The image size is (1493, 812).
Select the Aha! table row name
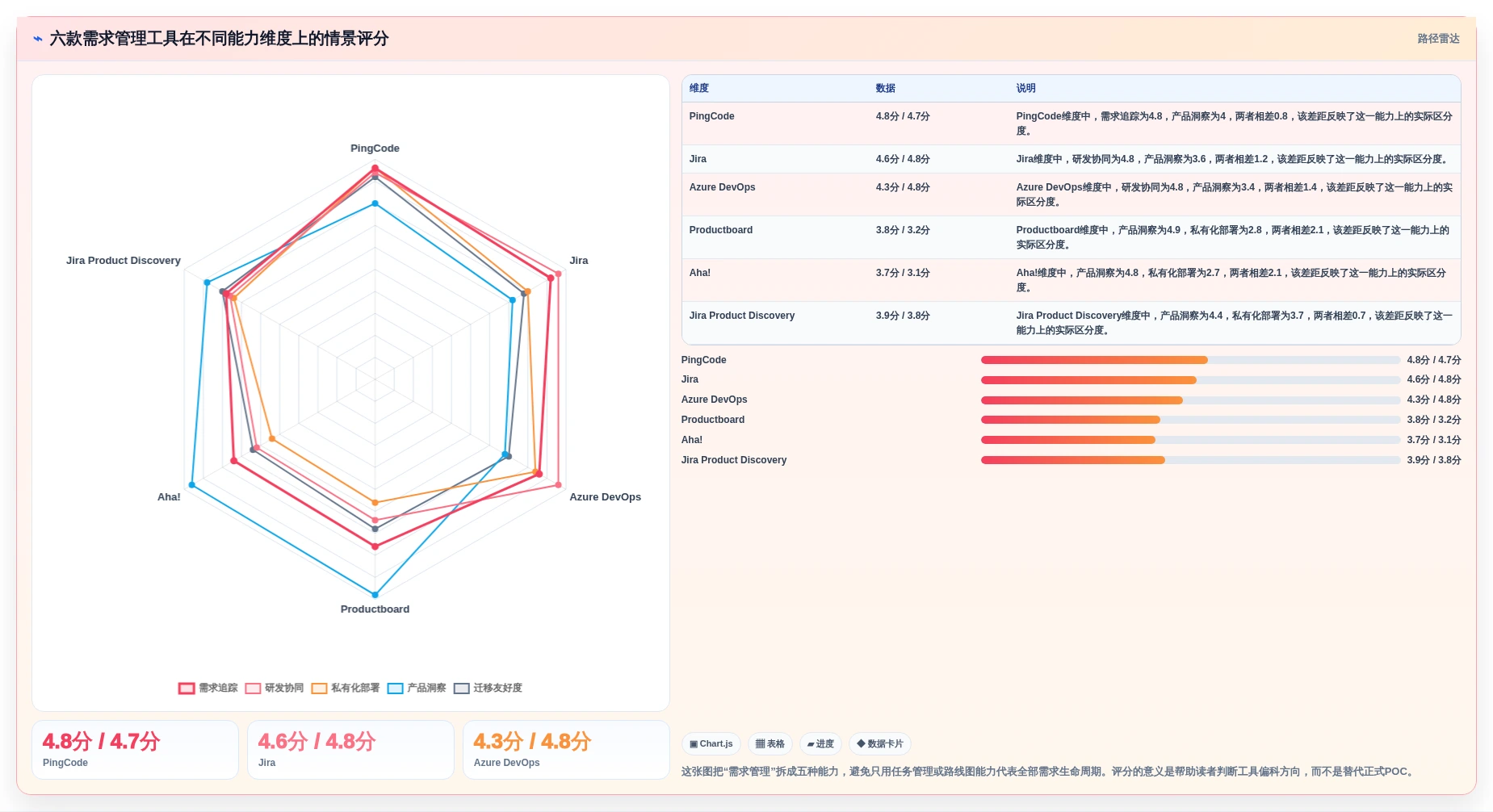699,273
